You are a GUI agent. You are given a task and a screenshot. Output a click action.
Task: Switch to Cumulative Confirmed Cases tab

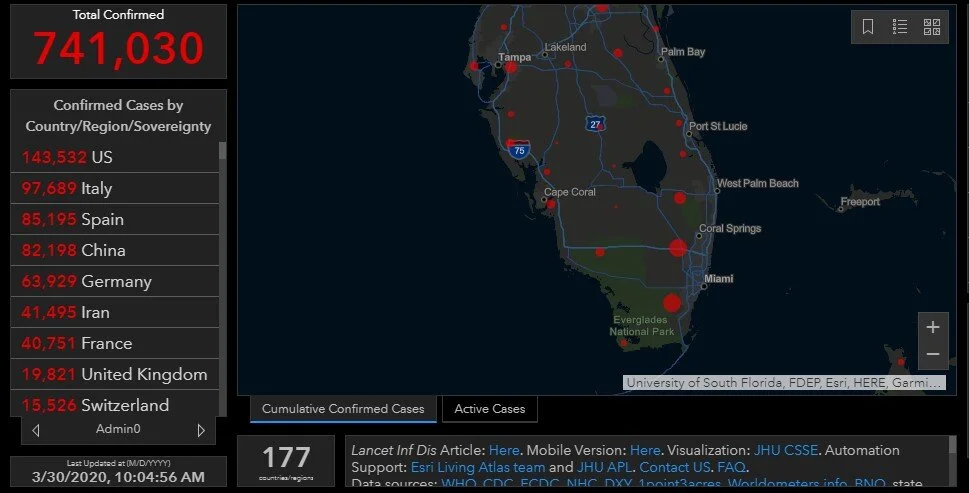tap(343, 409)
